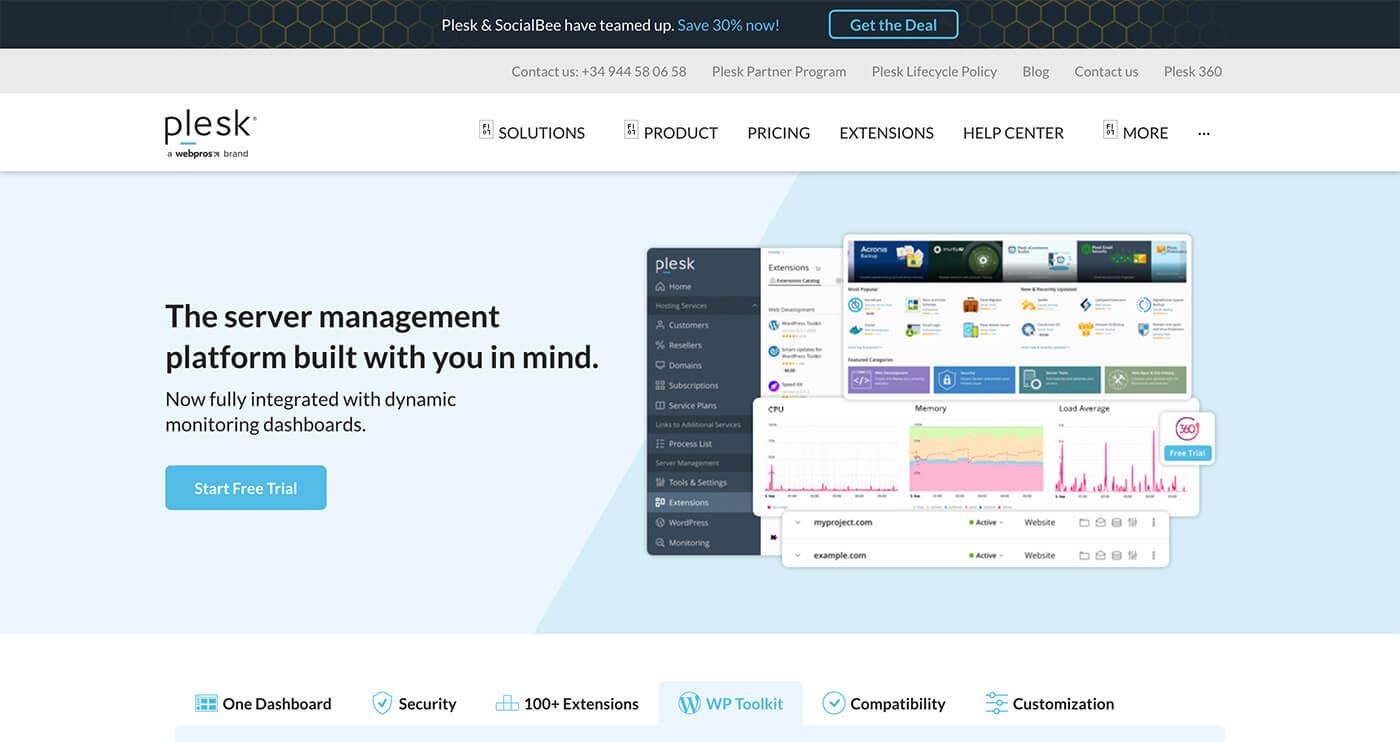Click the database icon in myproject.com row
This screenshot has height=742, width=1400.
(x=1117, y=522)
